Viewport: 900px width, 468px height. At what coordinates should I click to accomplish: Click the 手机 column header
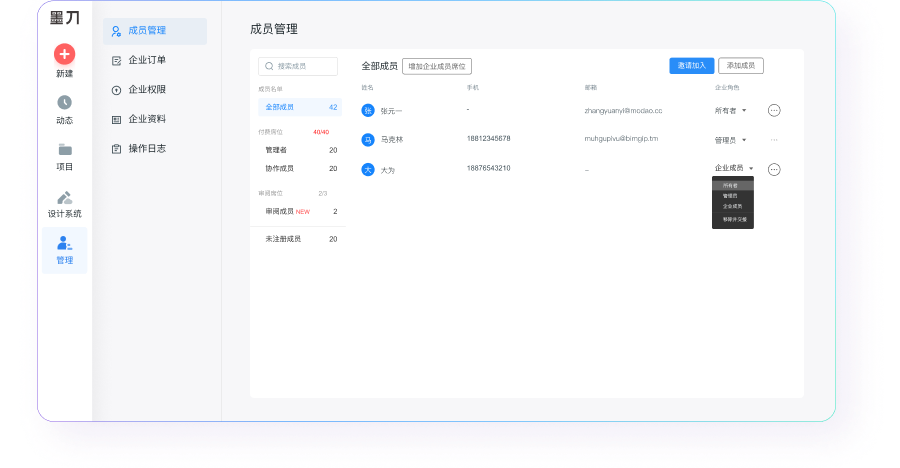pyautogui.click(x=472, y=87)
